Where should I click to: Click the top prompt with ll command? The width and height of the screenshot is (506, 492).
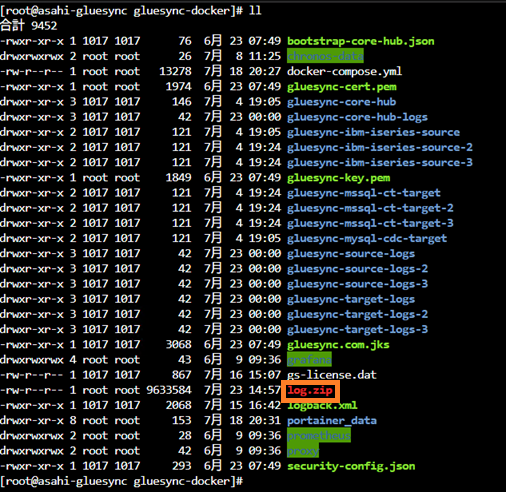(131, 11)
